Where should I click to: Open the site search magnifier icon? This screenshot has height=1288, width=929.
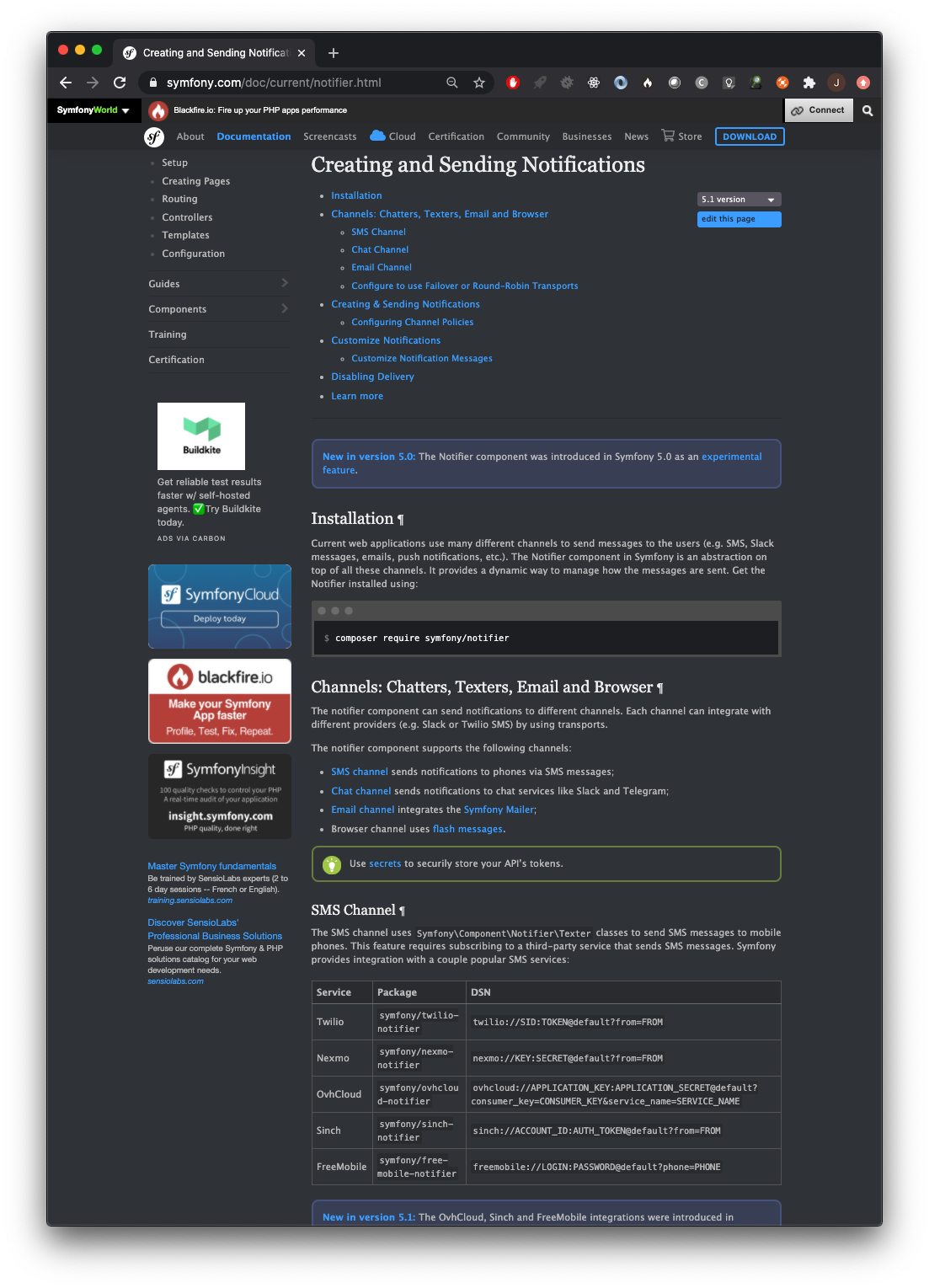click(x=868, y=110)
